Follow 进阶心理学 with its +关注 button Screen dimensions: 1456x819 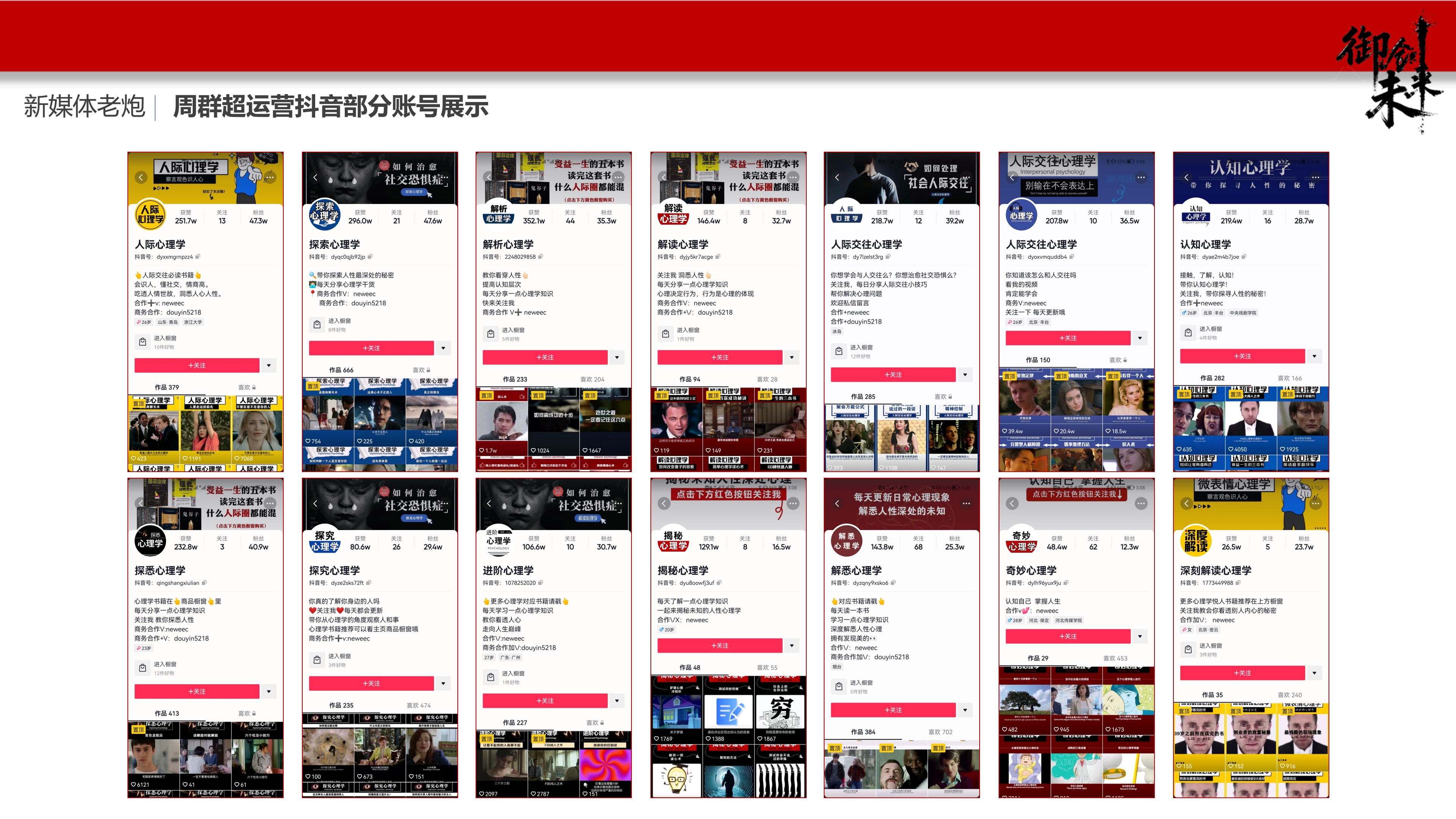[545, 700]
